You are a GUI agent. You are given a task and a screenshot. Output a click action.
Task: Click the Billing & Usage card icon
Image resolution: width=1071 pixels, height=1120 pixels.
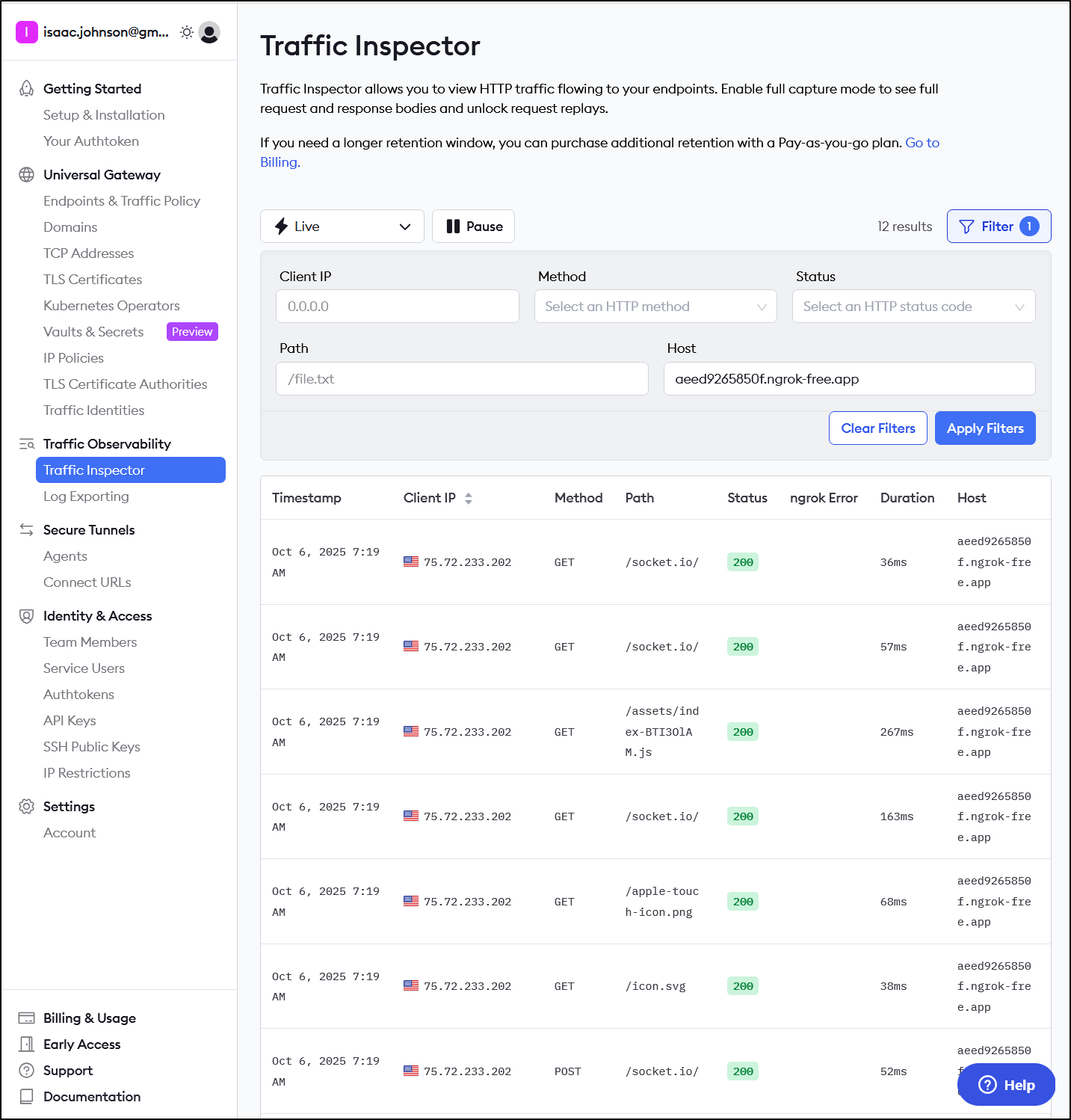coord(27,1018)
